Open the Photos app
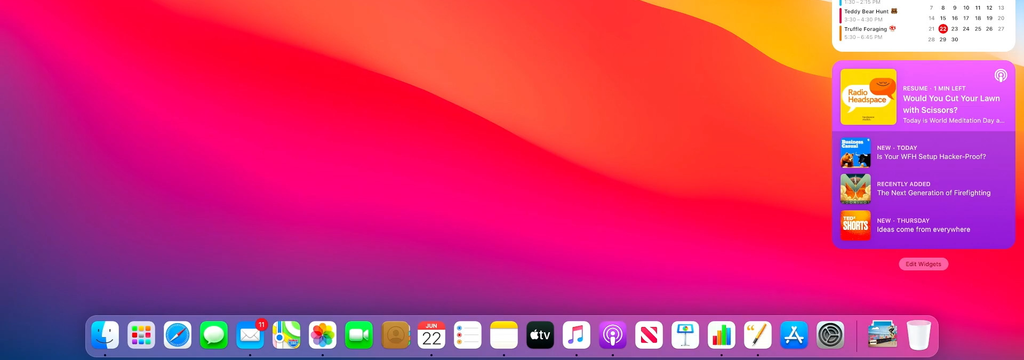The width and height of the screenshot is (1024, 360). click(x=323, y=335)
